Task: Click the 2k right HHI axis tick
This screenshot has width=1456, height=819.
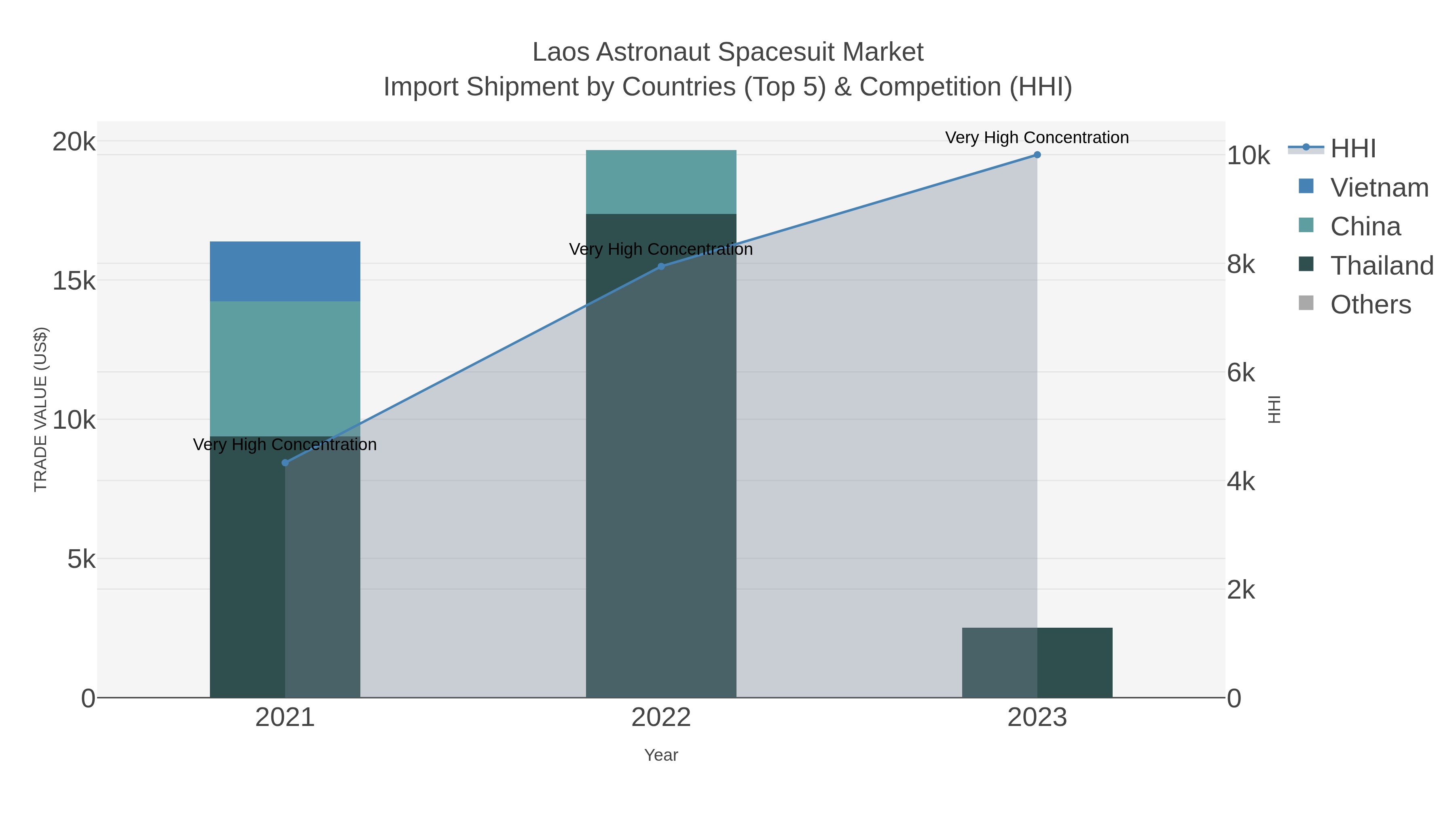Action: pos(1241,590)
